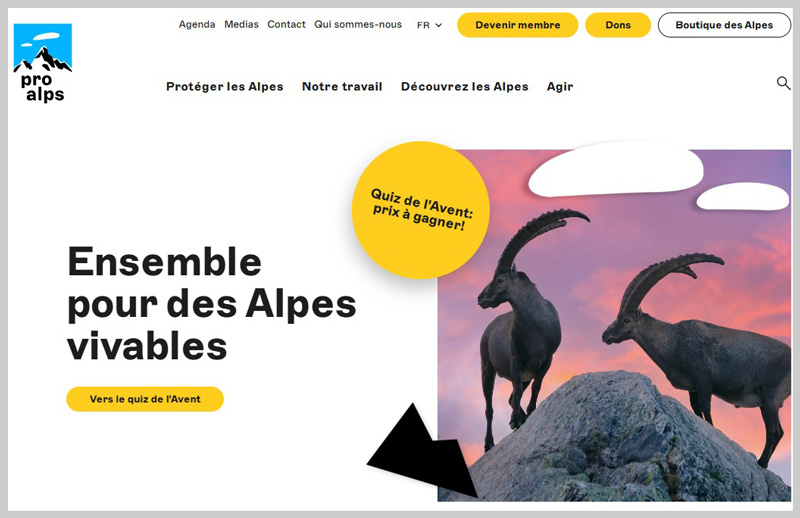Open Découvrez les Alpes menu
The image size is (800, 518).
[464, 87]
